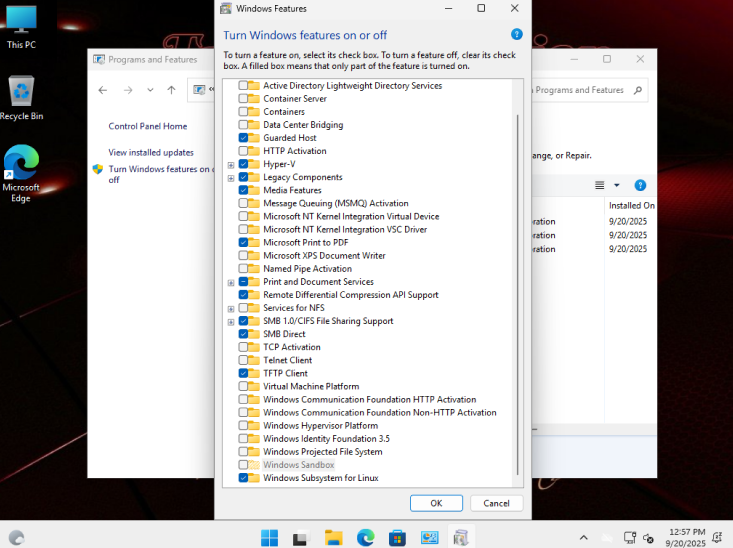Disable Media Features checkbox

click(243, 190)
